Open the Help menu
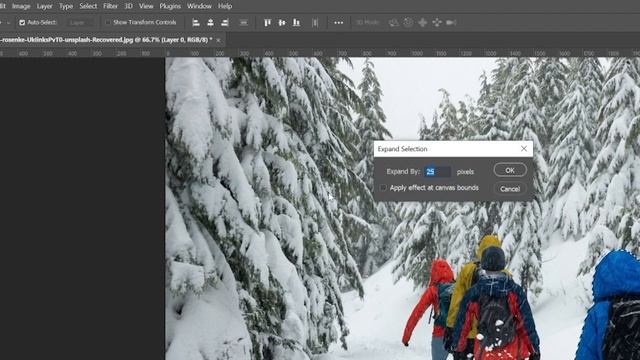Image resolution: width=640 pixels, height=360 pixels. coord(225,6)
